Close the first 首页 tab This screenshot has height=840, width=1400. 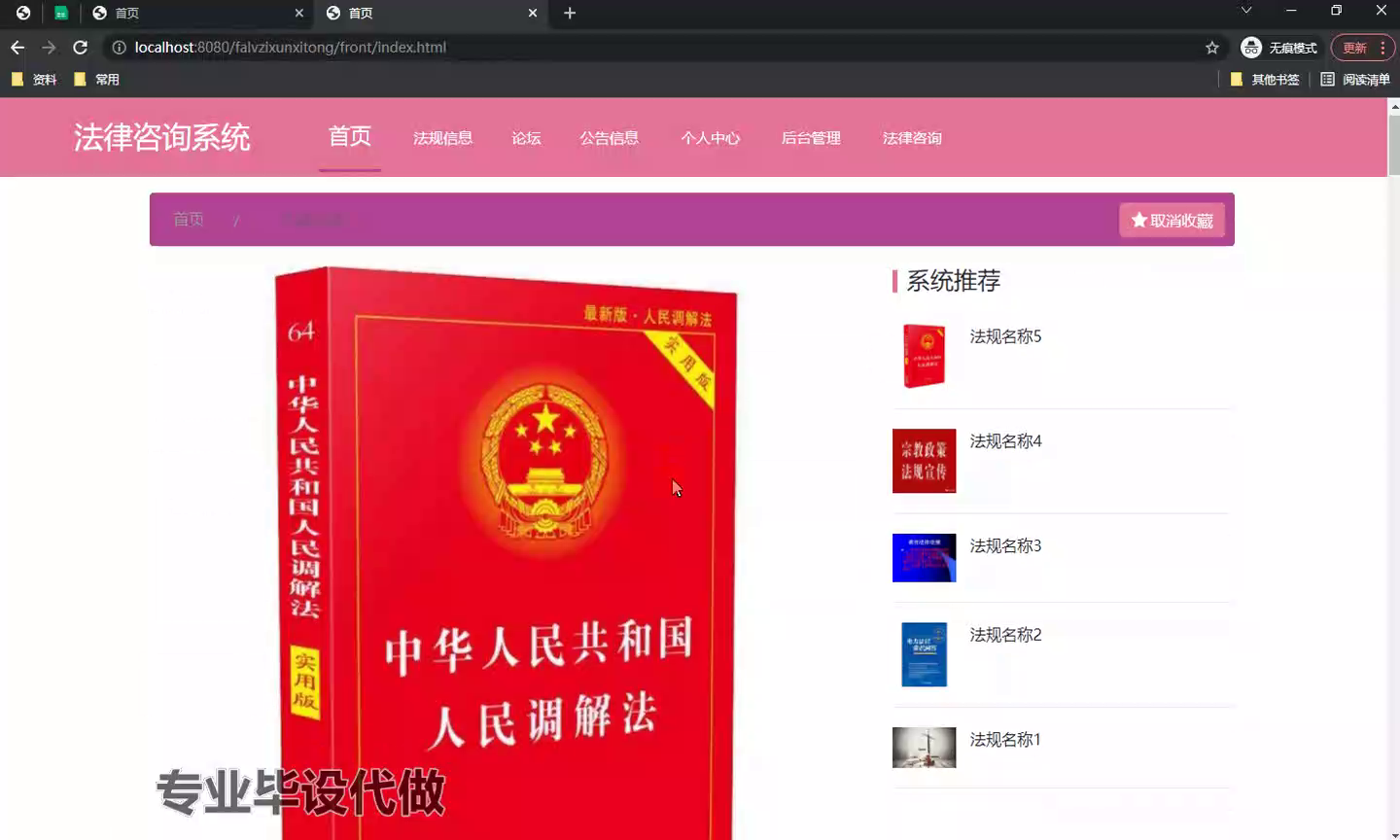298,13
